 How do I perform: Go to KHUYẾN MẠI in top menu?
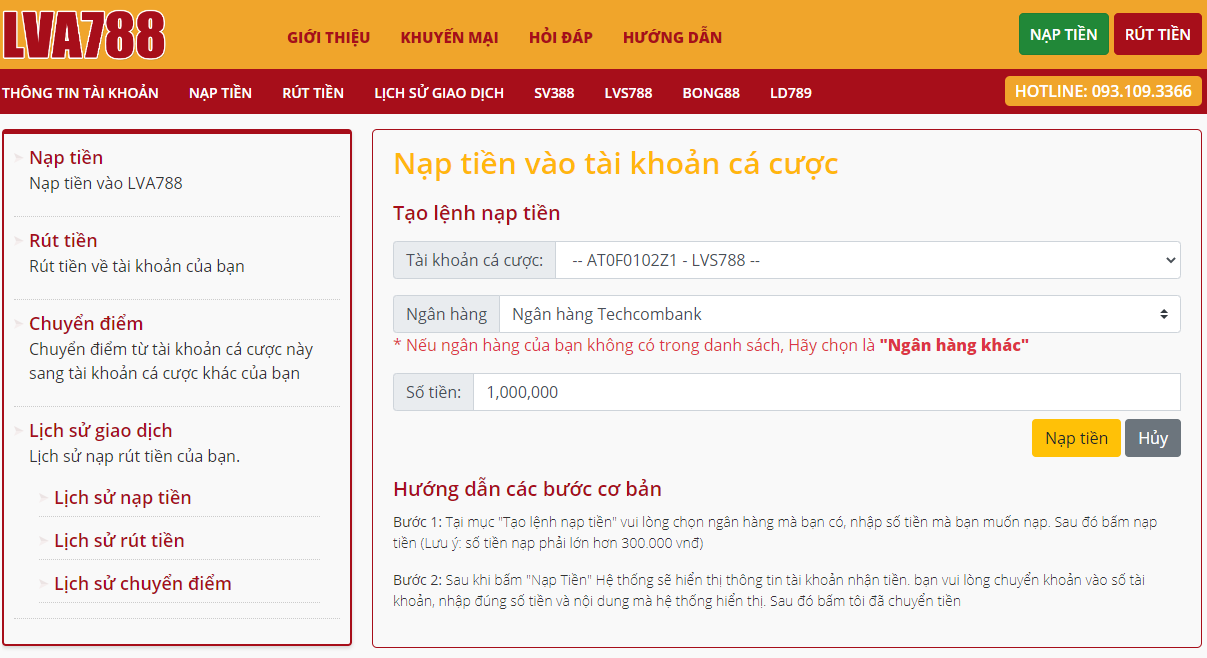[x=450, y=37]
